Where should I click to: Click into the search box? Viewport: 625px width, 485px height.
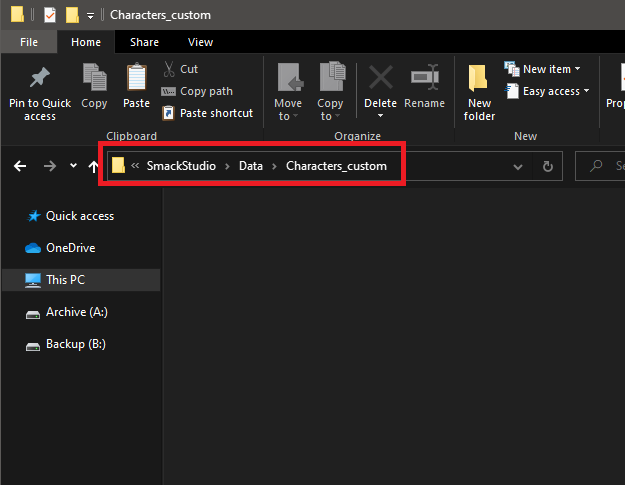[x=600, y=166]
